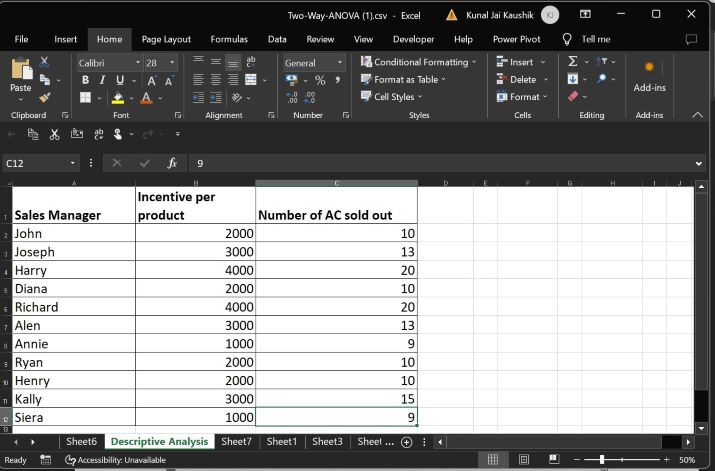Click the Percent Style icon
This screenshot has height=471, width=715.
[x=320, y=80]
